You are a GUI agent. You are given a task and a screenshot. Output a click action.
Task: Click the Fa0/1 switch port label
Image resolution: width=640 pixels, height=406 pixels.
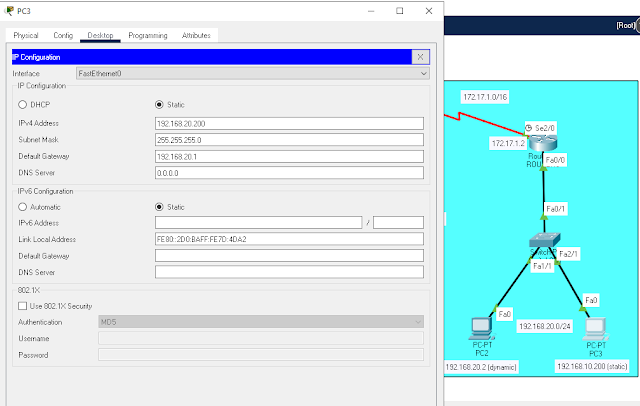pyautogui.click(x=556, y=209)
